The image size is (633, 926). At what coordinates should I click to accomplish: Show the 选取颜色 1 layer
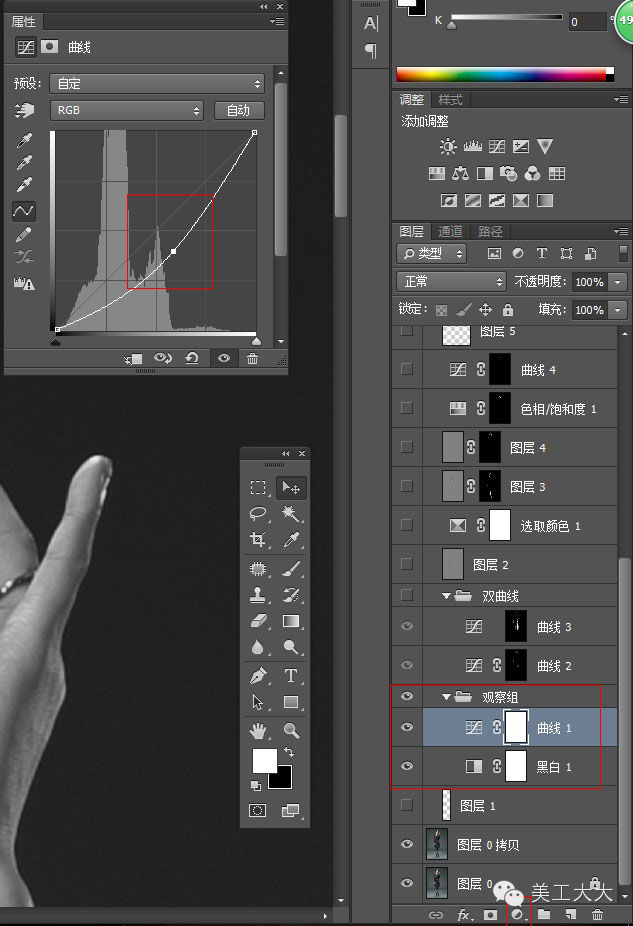click(x=407, y=524)
